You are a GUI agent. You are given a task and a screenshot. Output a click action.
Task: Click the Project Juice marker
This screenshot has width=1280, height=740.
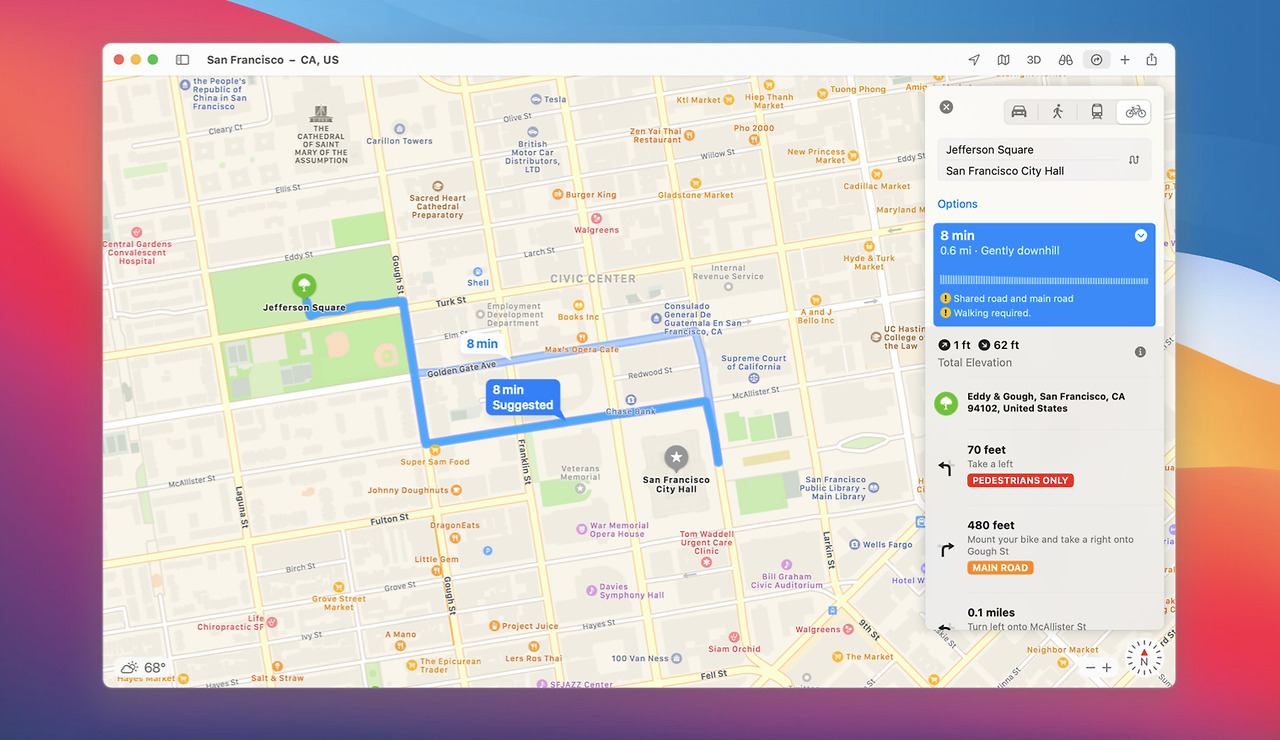[495, 626]
